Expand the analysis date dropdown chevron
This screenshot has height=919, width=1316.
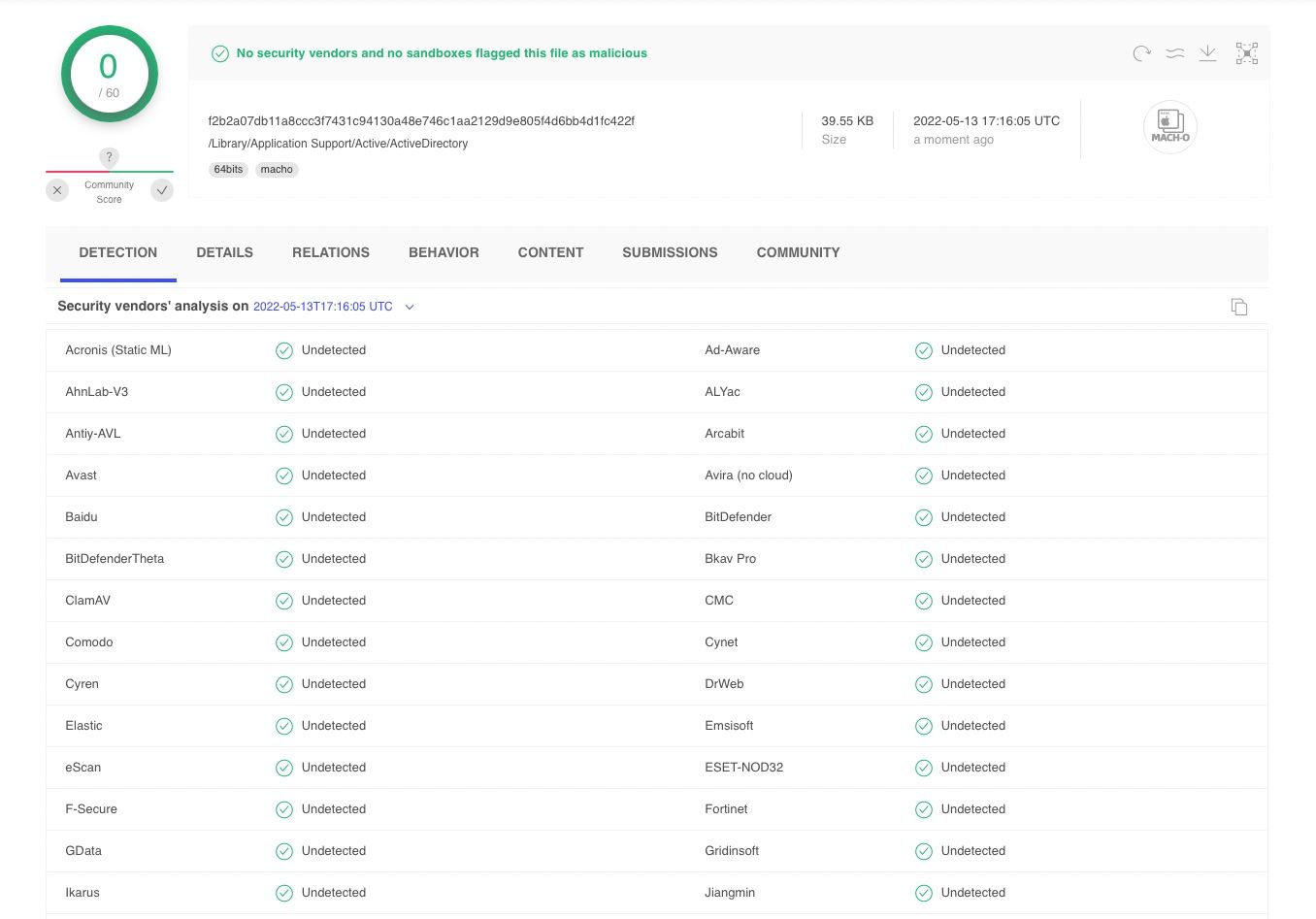tap(410, 307)
